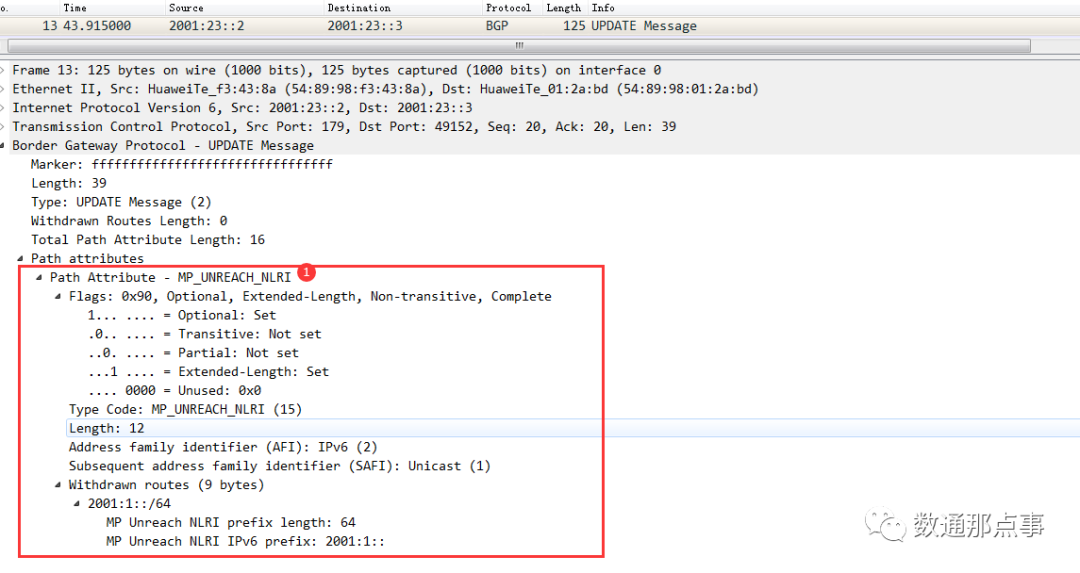
Task: Expand Transmission Control Protocol row
Action: pos(3,127)
